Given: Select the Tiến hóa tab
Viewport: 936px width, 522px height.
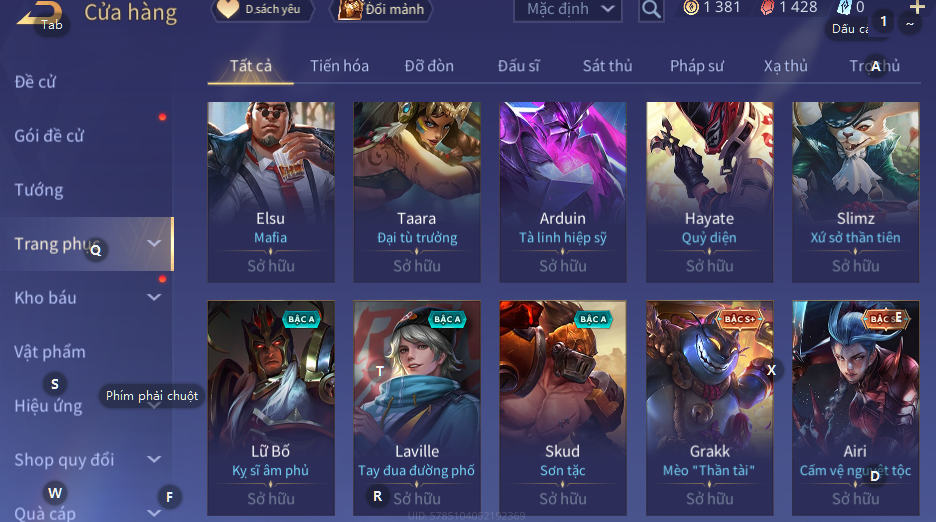Looking at the screenshot, I should tap(339, 66).
